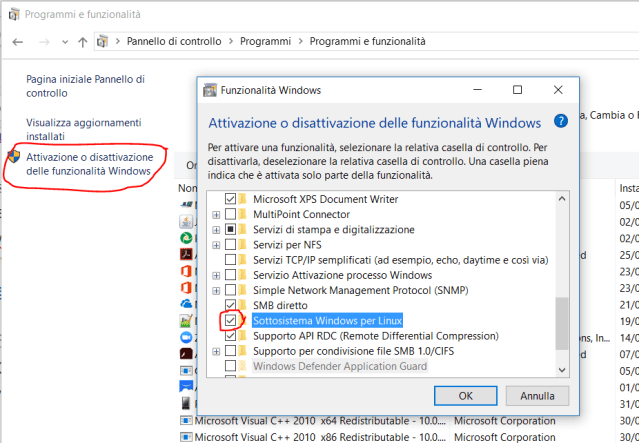The height and width of the screenshot is (443, 639).
Task: Click the features list vertical scrollbar thumb
Action: point(561,323)
